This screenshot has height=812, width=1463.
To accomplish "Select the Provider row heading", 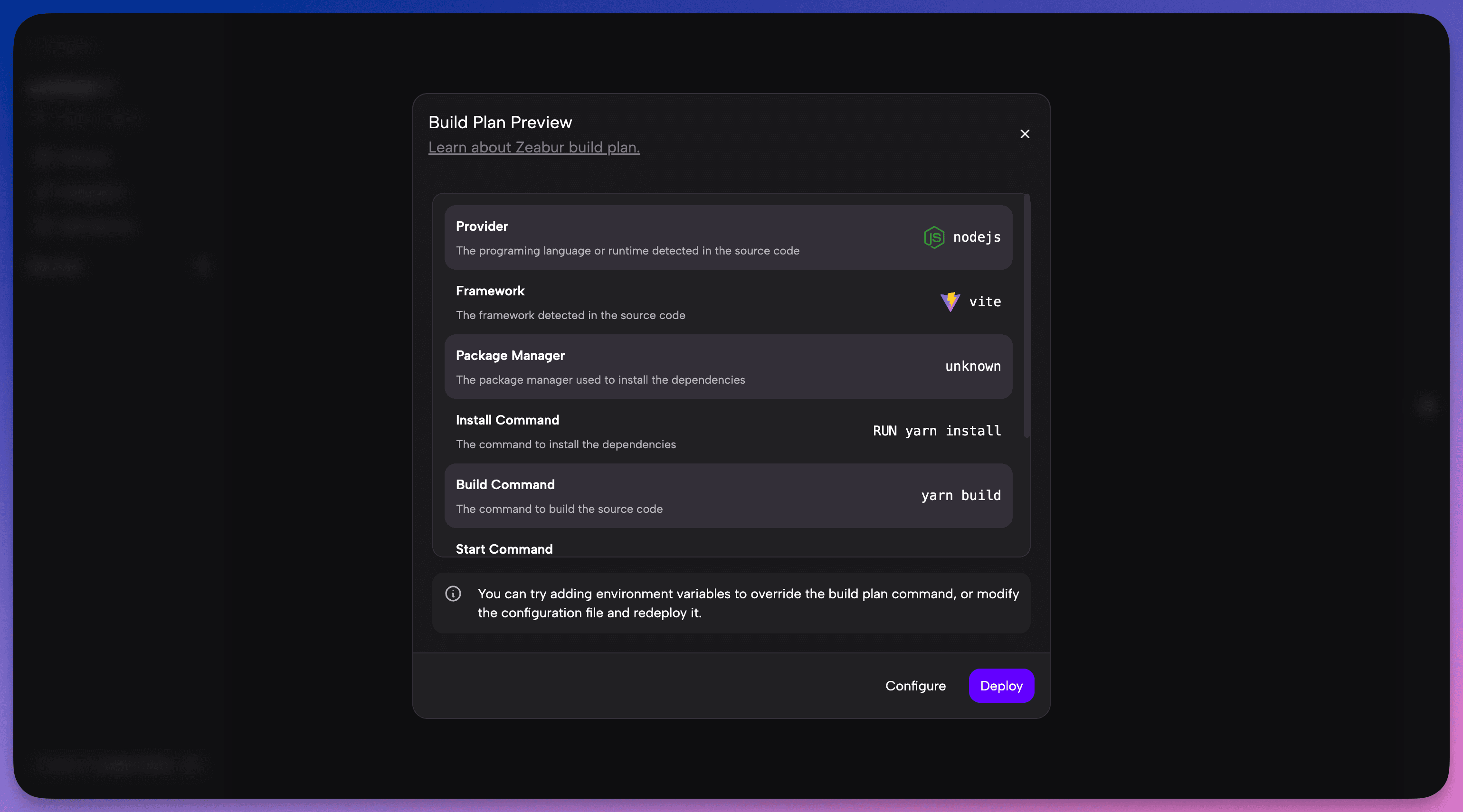I will pyautogui.click(x=482, y=226).
